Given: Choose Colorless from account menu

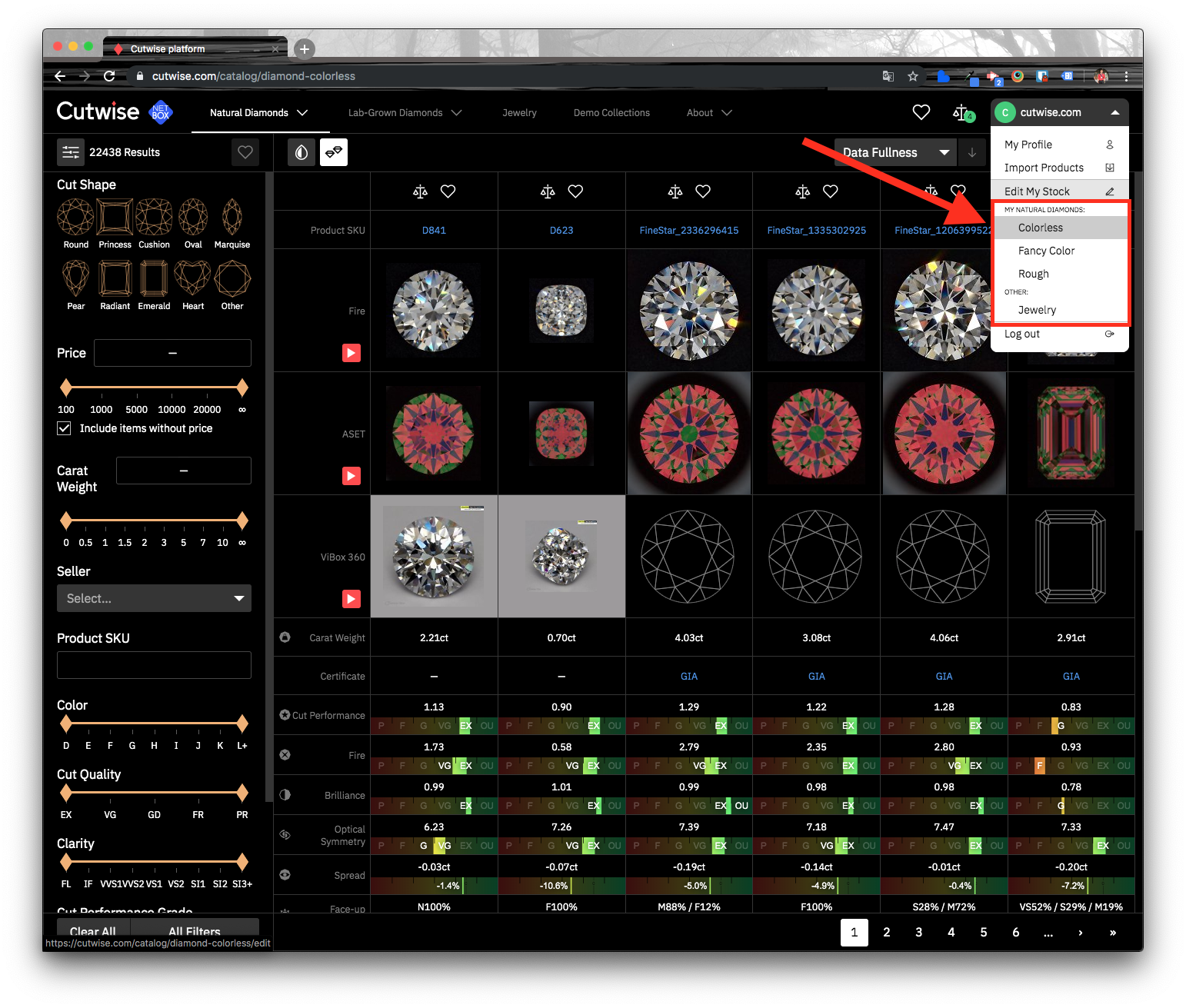Looking at the screenshot, I should 1061,228.
